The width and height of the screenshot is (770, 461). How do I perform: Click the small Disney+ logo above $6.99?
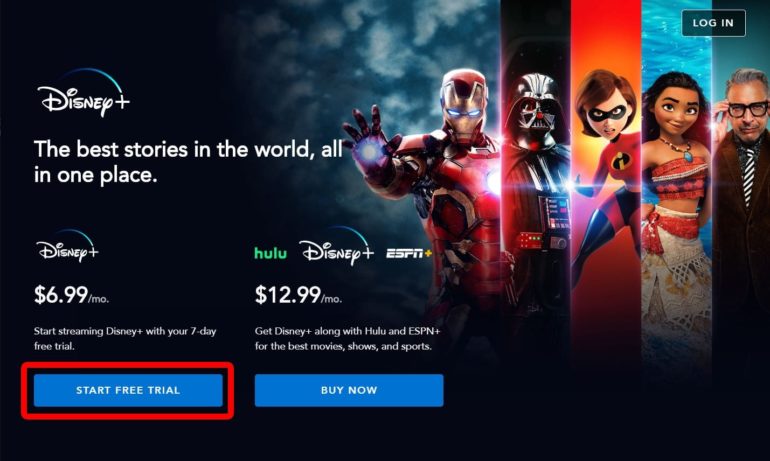tap(67, 246)
